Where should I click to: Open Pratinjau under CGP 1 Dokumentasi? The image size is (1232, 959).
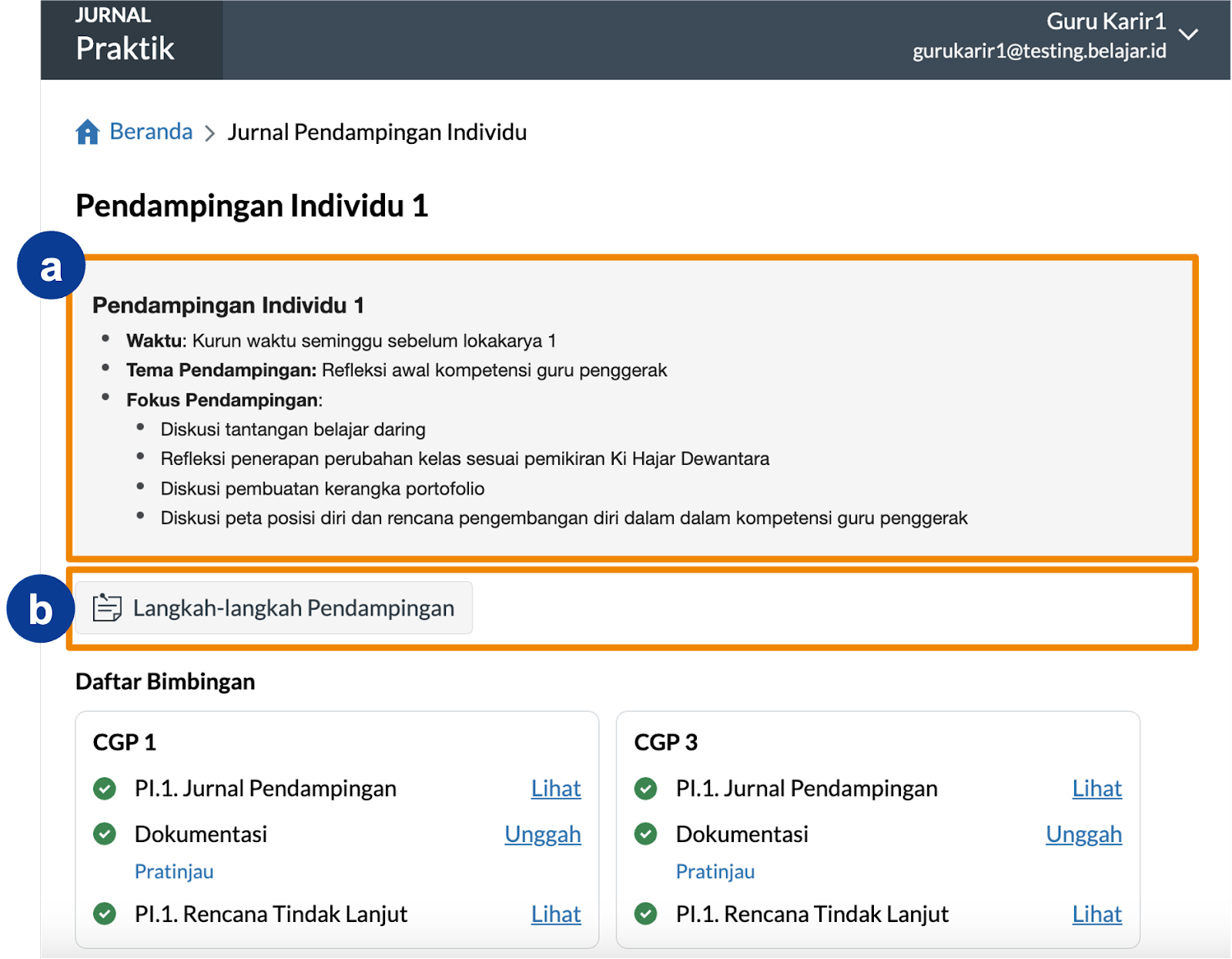[x=174, y=871]
